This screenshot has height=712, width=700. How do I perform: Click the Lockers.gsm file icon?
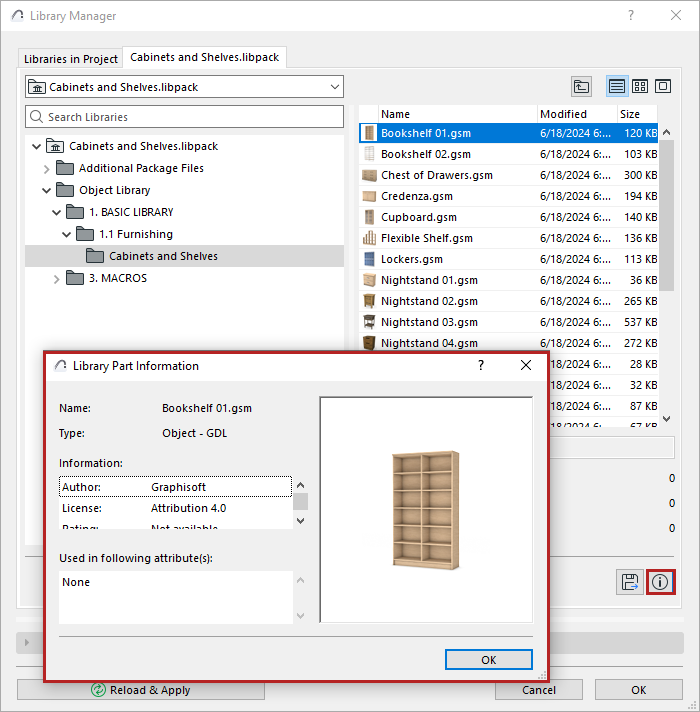[x=369, y=259]
